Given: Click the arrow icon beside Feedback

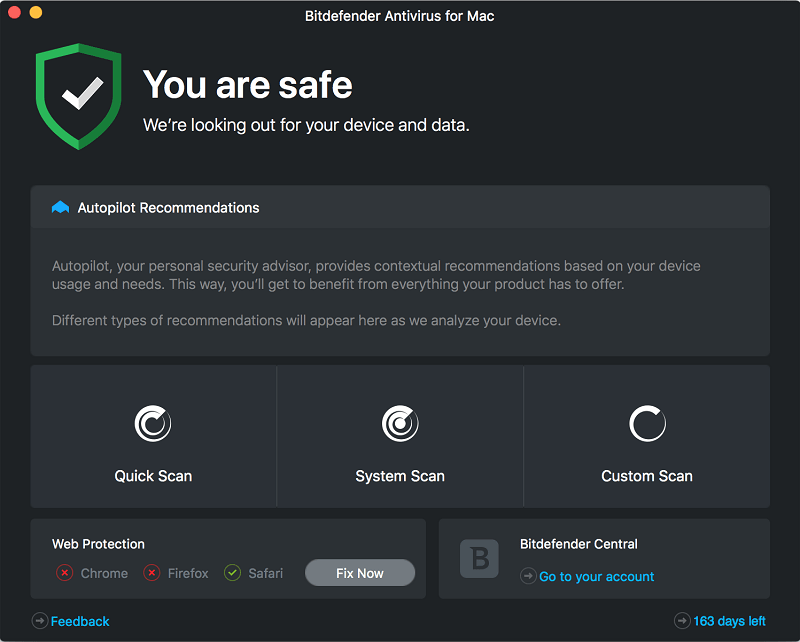Looking at the screenshot, I should 40,621.
